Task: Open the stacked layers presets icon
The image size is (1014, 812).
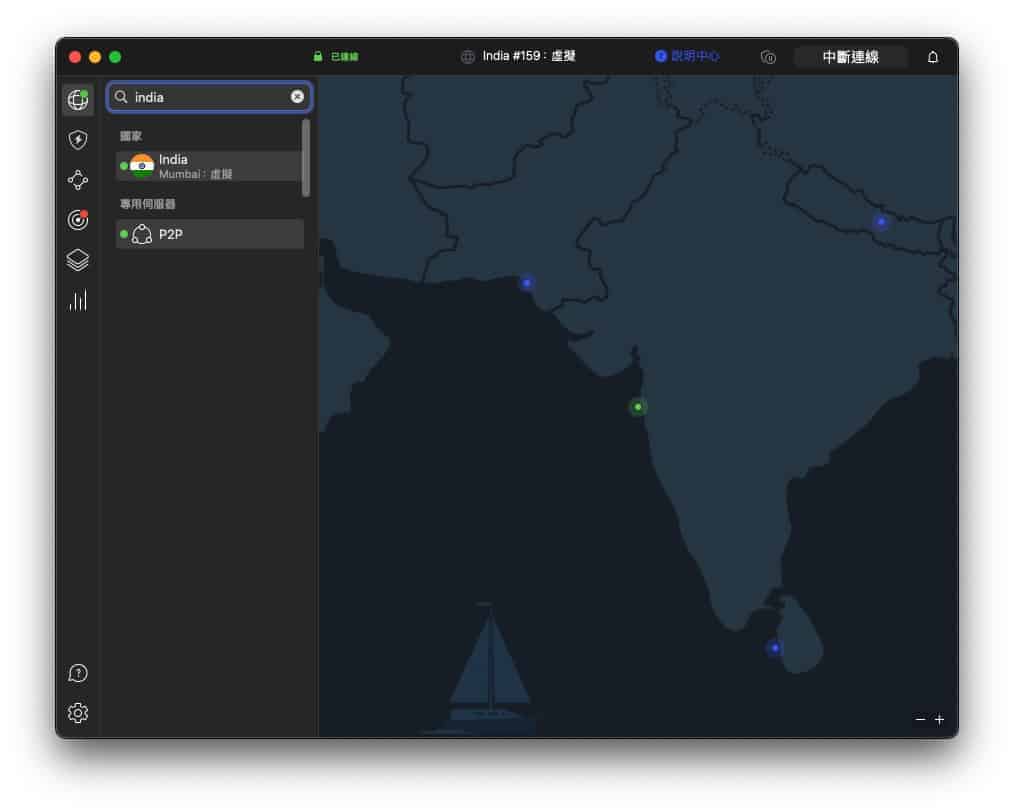Action: [78, 259]
